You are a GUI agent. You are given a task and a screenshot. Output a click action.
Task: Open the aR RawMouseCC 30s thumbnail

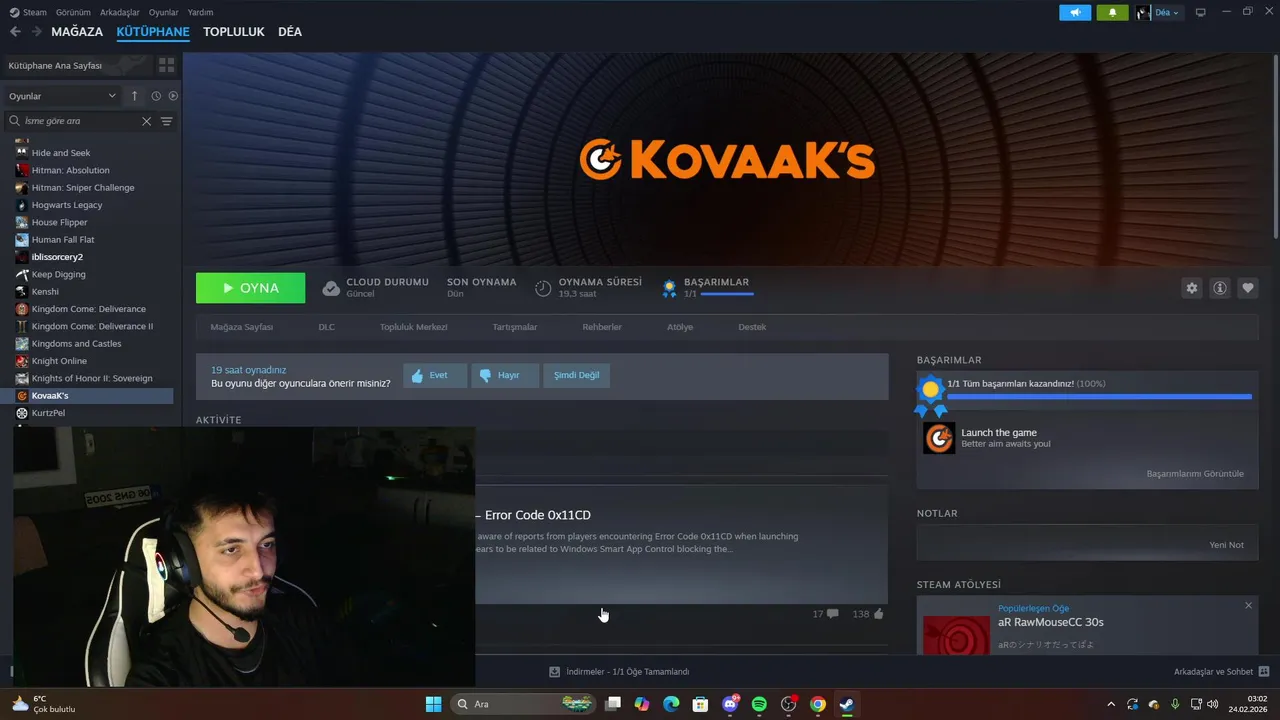[956, 635]
